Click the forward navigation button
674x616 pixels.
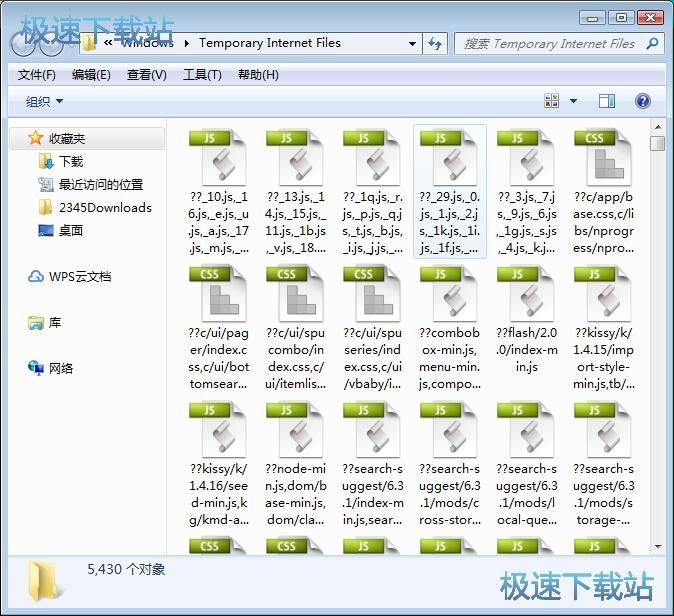pos(51,43)
